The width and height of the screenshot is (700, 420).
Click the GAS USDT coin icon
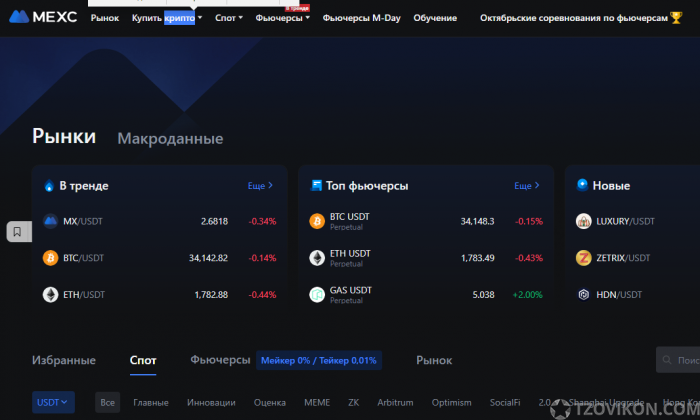317,295
